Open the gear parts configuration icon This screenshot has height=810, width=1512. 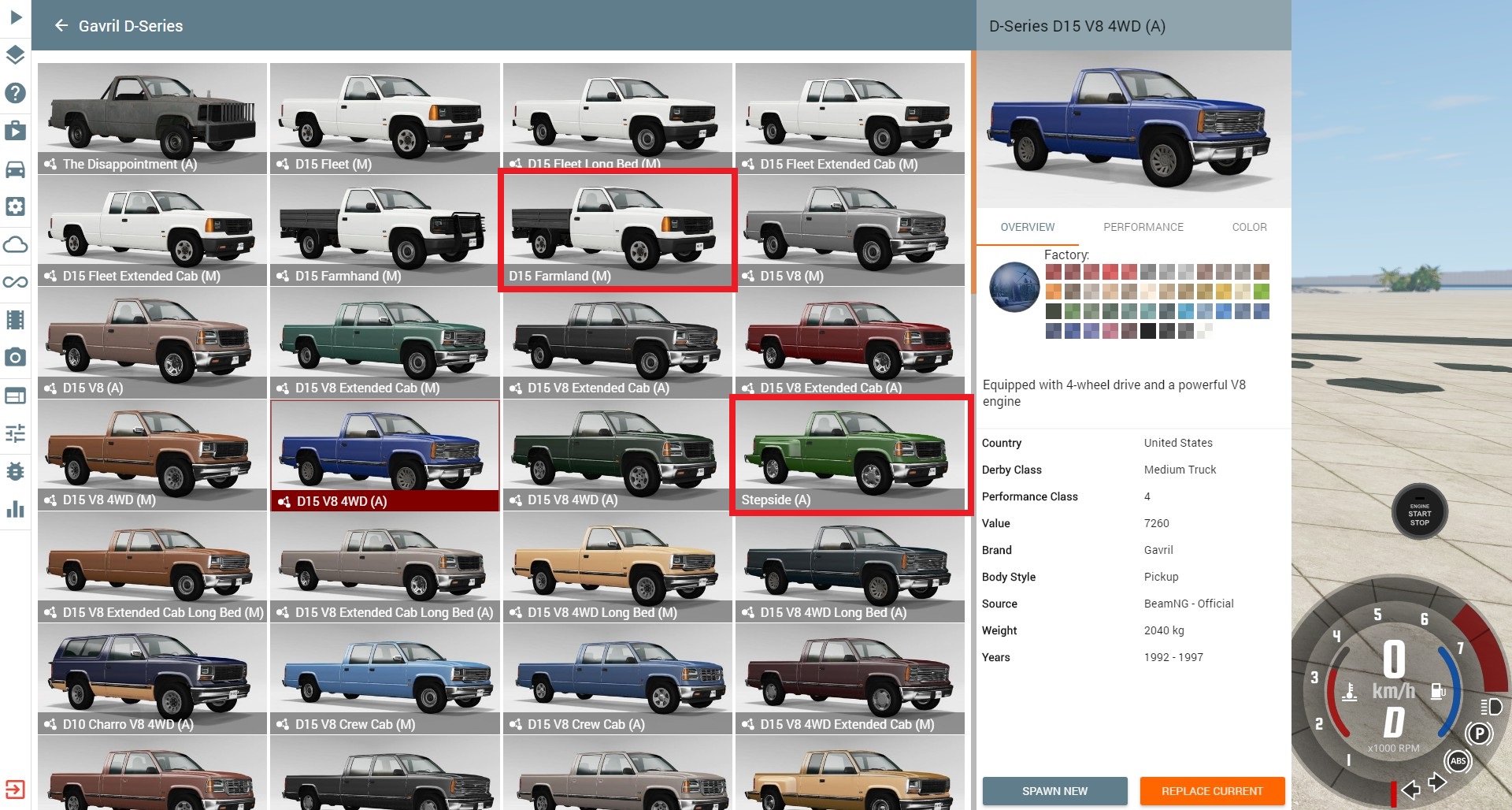16,206
